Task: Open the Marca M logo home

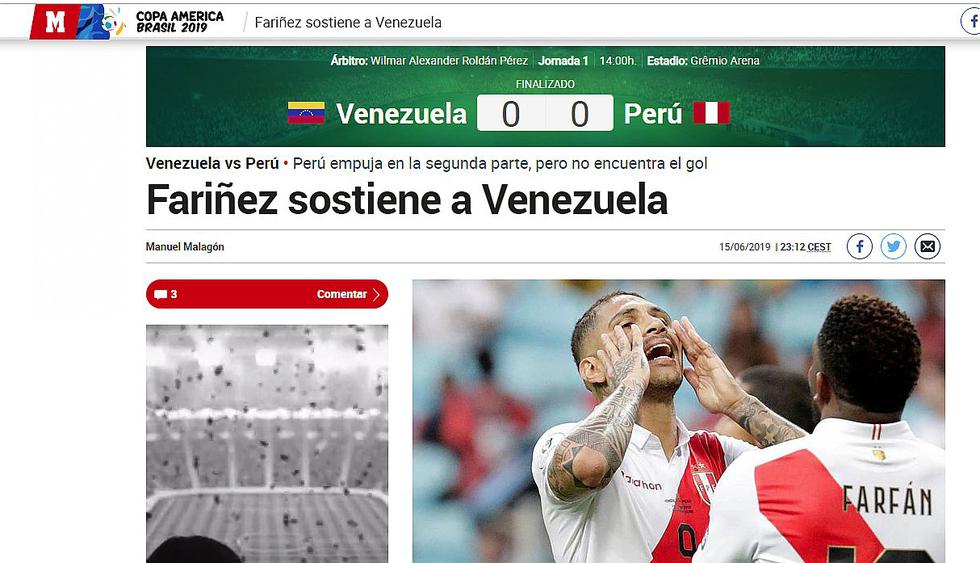Action: tap(54, 22)
